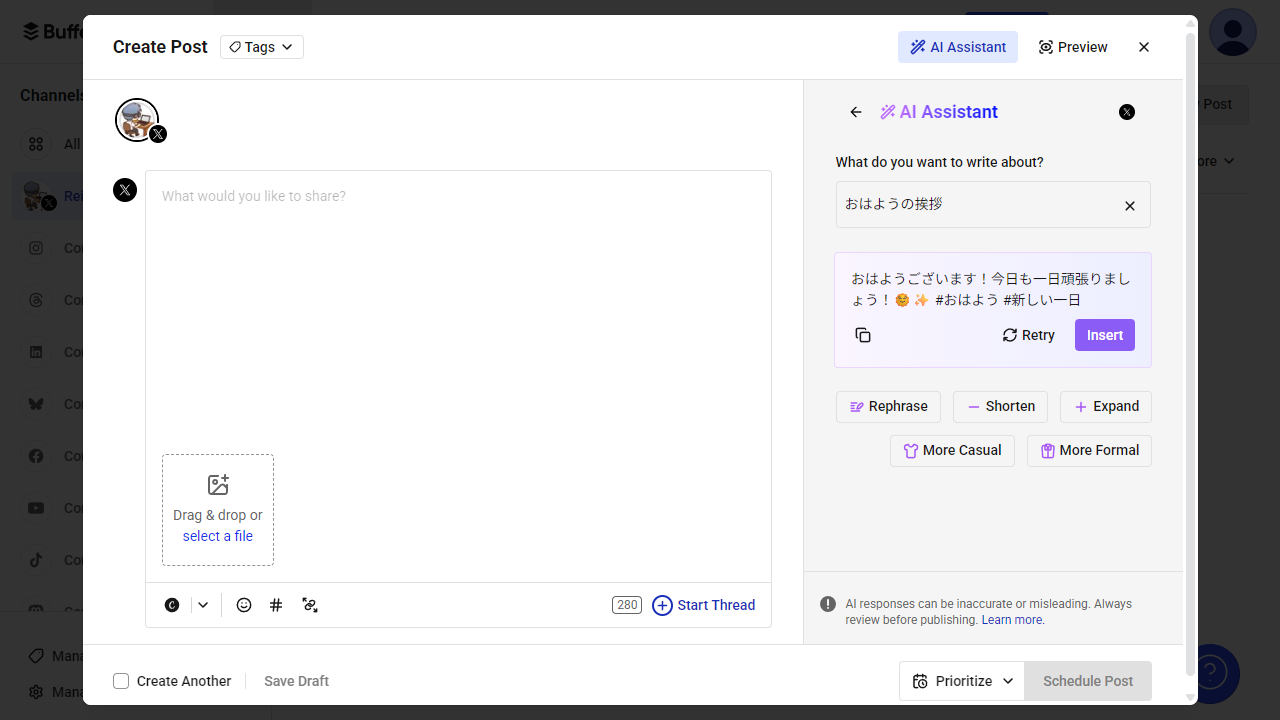
Task: Select the link shortener icon in the toolbar
Action: point(310,605)
